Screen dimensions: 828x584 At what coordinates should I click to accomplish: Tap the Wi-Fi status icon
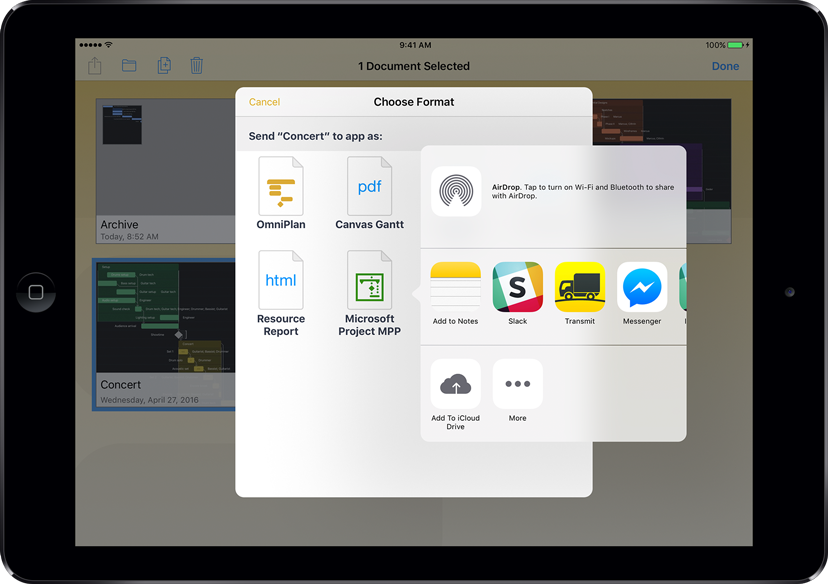(x=108, y=45)
